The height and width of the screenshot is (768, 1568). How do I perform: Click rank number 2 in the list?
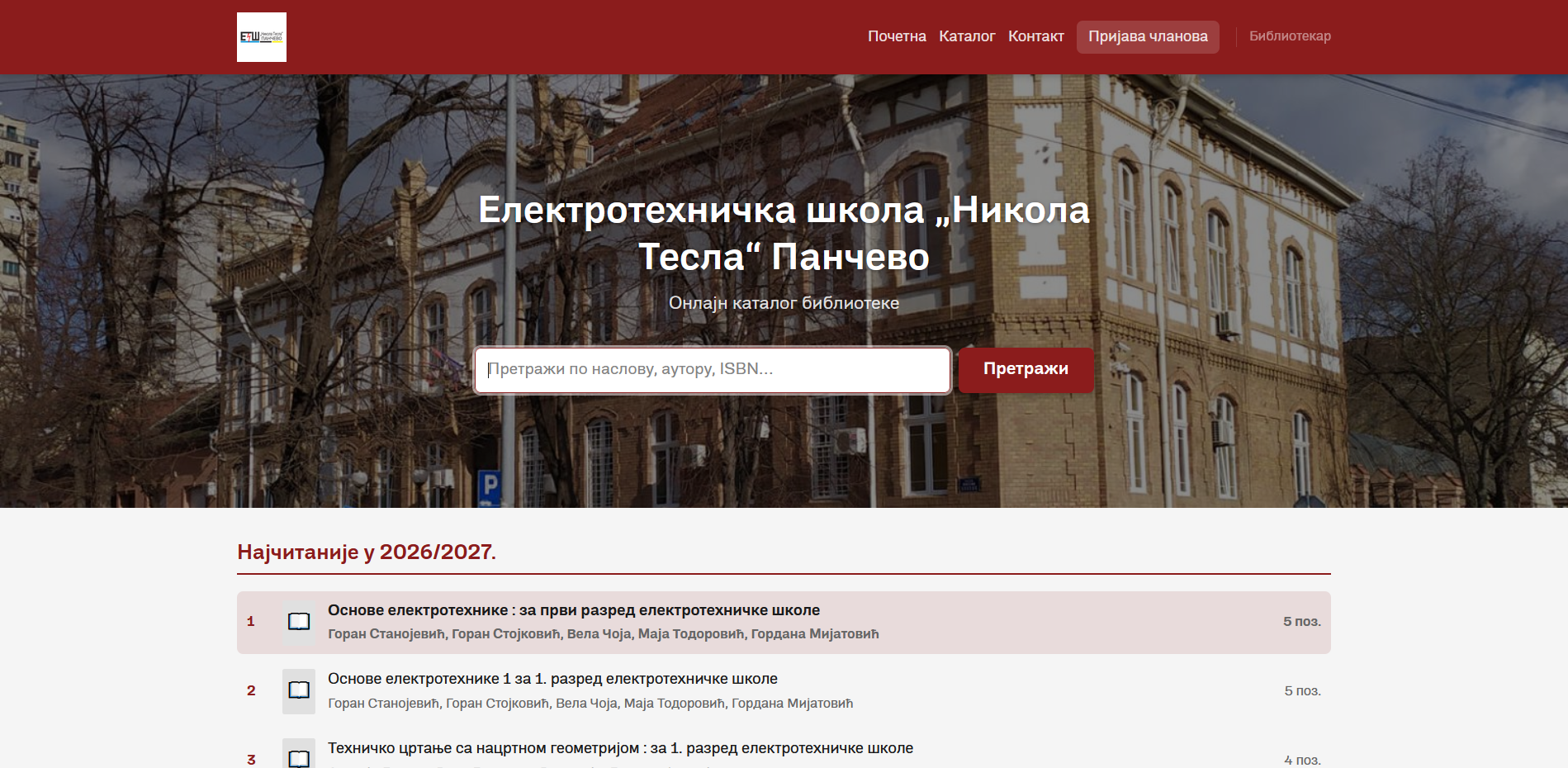(x=251, y=691)
